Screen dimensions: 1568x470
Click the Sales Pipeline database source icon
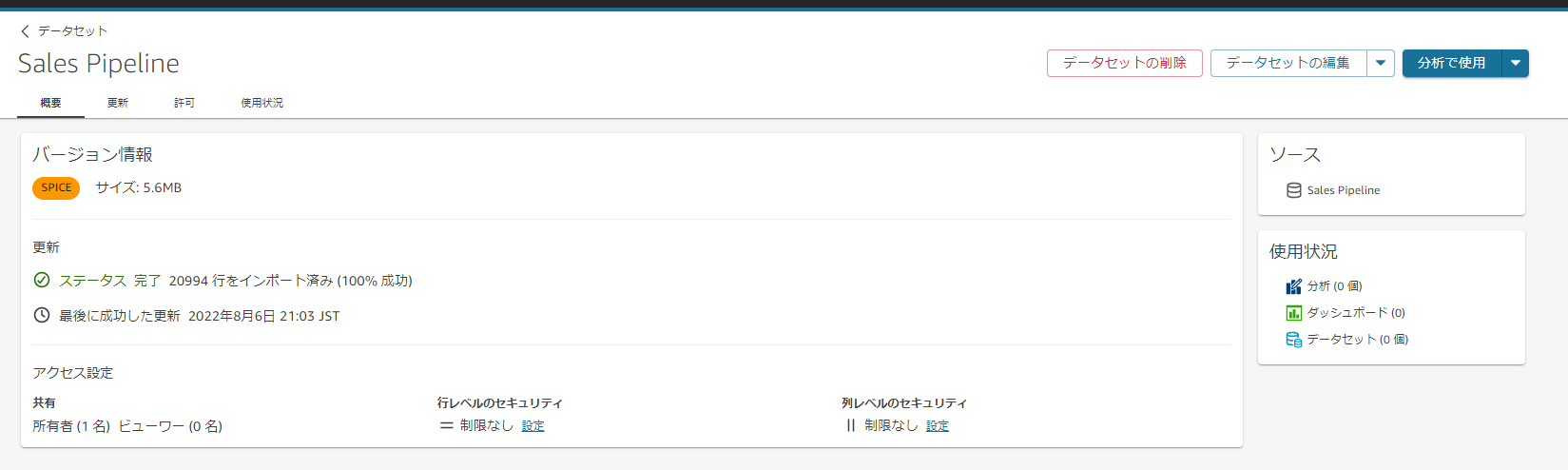[x=1294, y=190]
